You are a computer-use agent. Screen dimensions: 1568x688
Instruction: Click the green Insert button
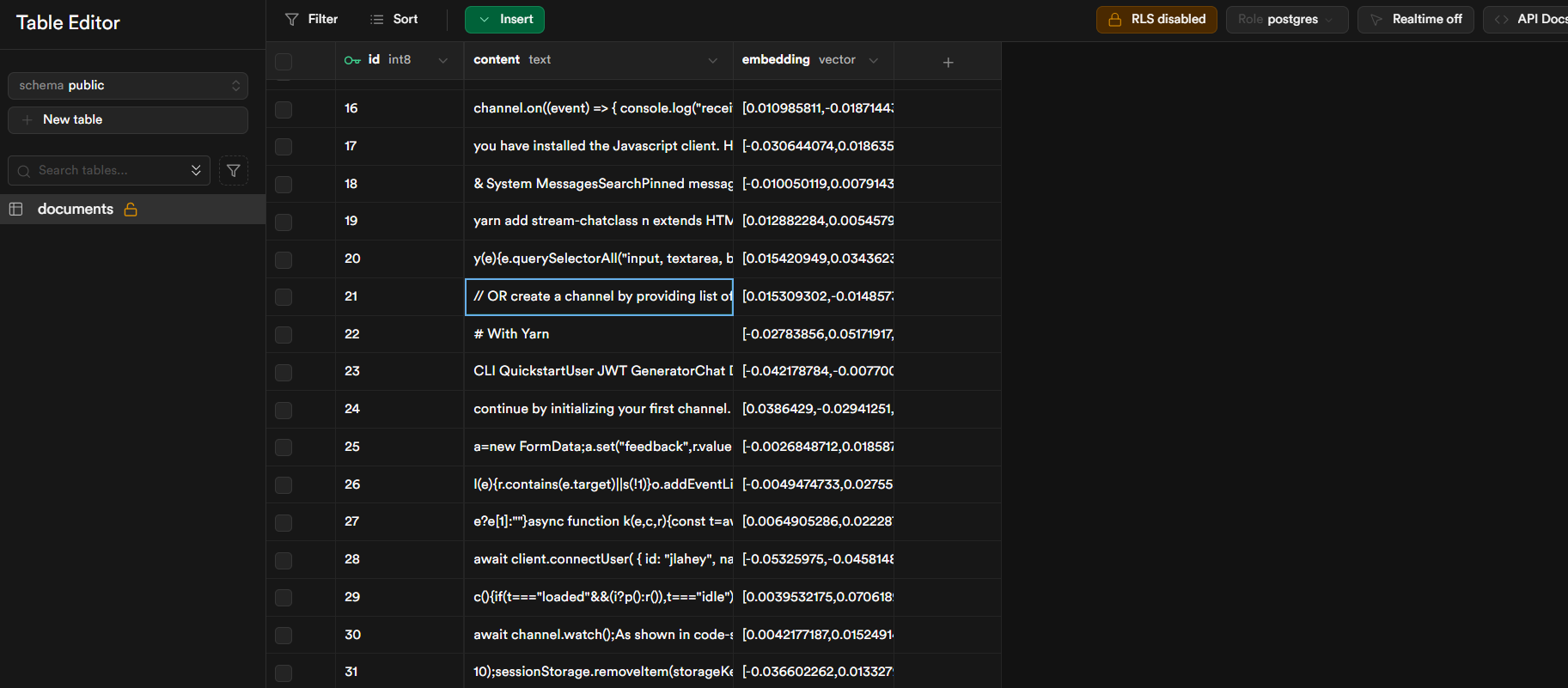[x=504, y=19]
